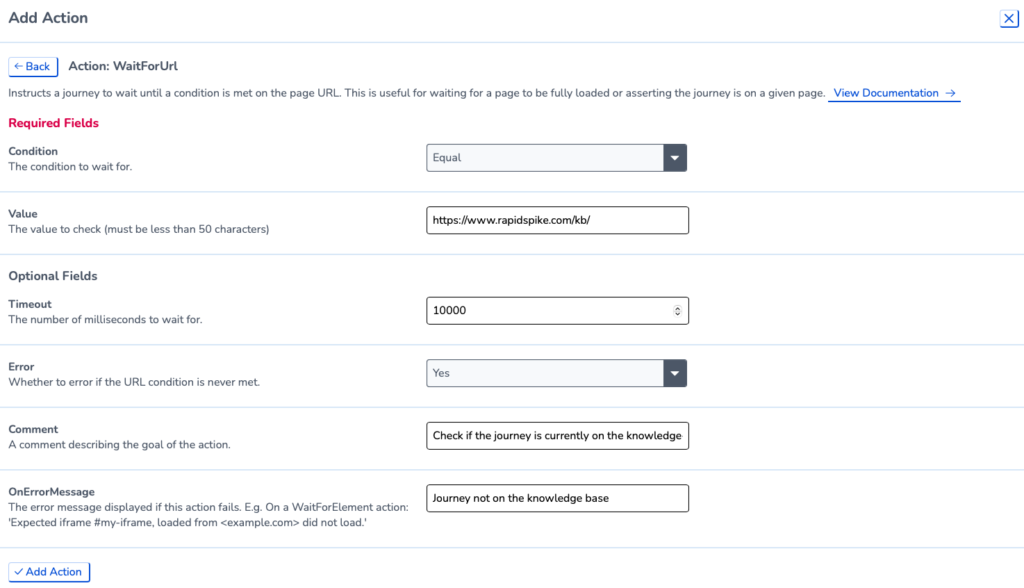
Task: Edit the Comment text field
Action: 557,436
